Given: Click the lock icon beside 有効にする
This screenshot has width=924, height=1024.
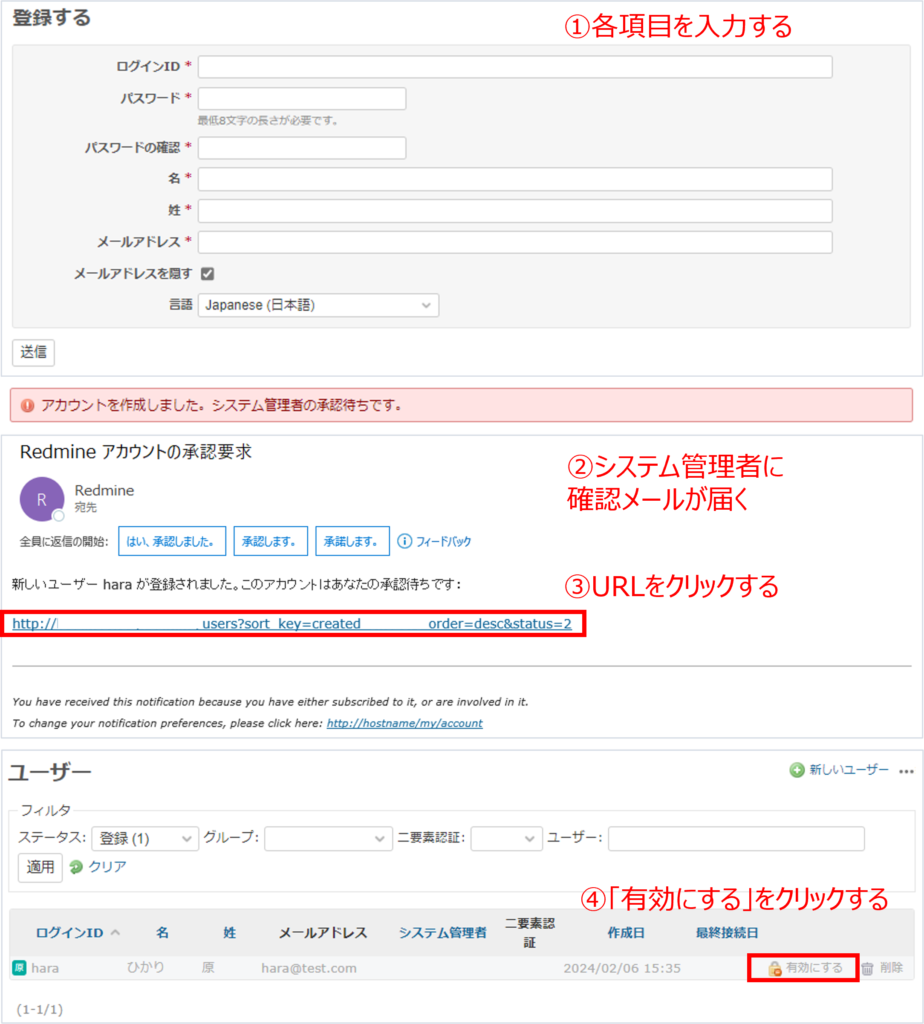Looking at the screenshot, I should (775, 968).
